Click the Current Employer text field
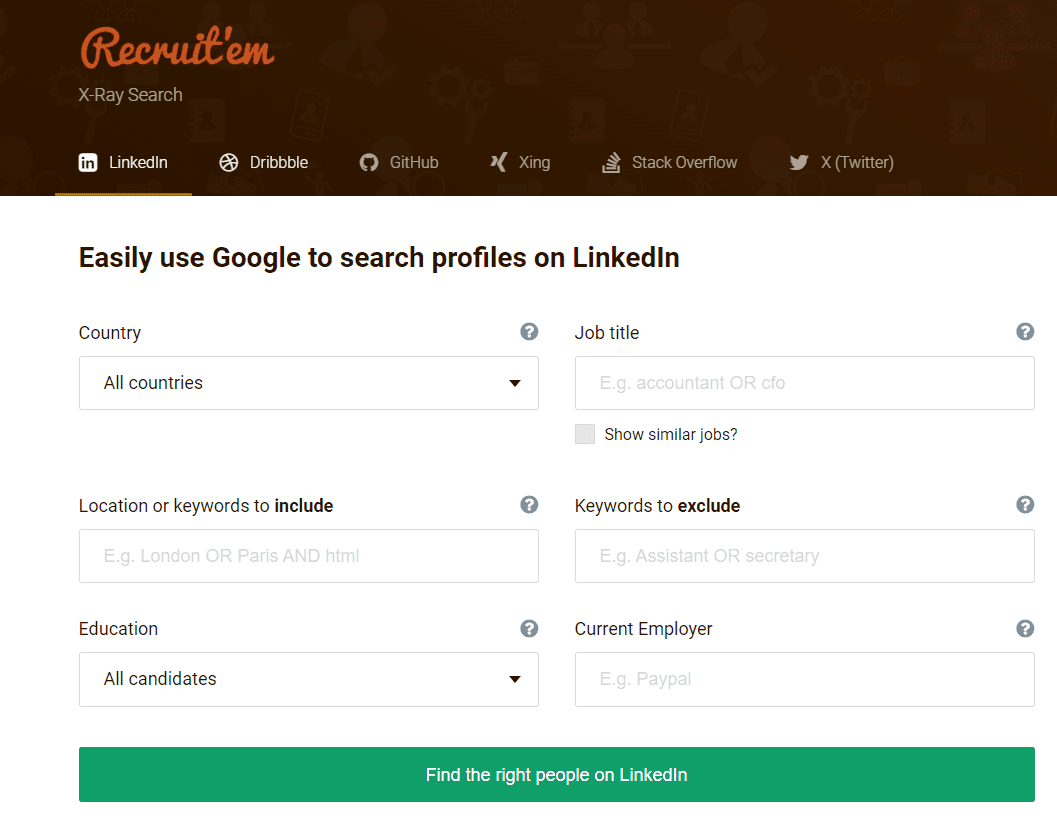The height and width of the screenshot is (829, 1057). tap(804, 679)
